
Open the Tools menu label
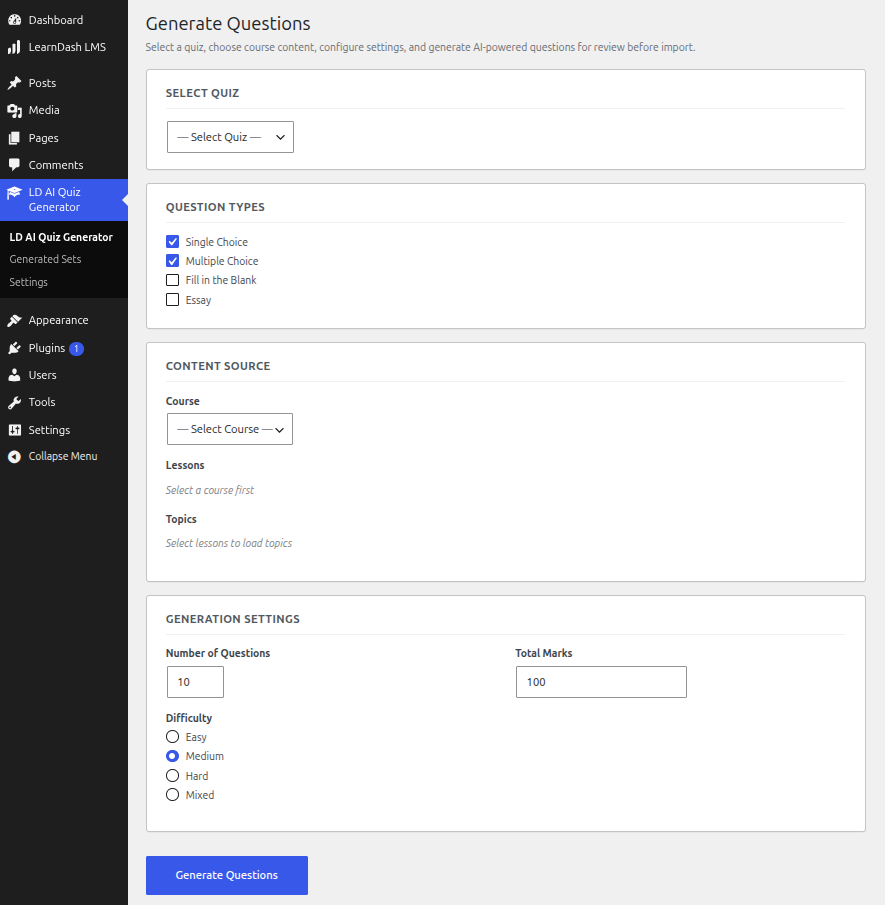(42, 402)
